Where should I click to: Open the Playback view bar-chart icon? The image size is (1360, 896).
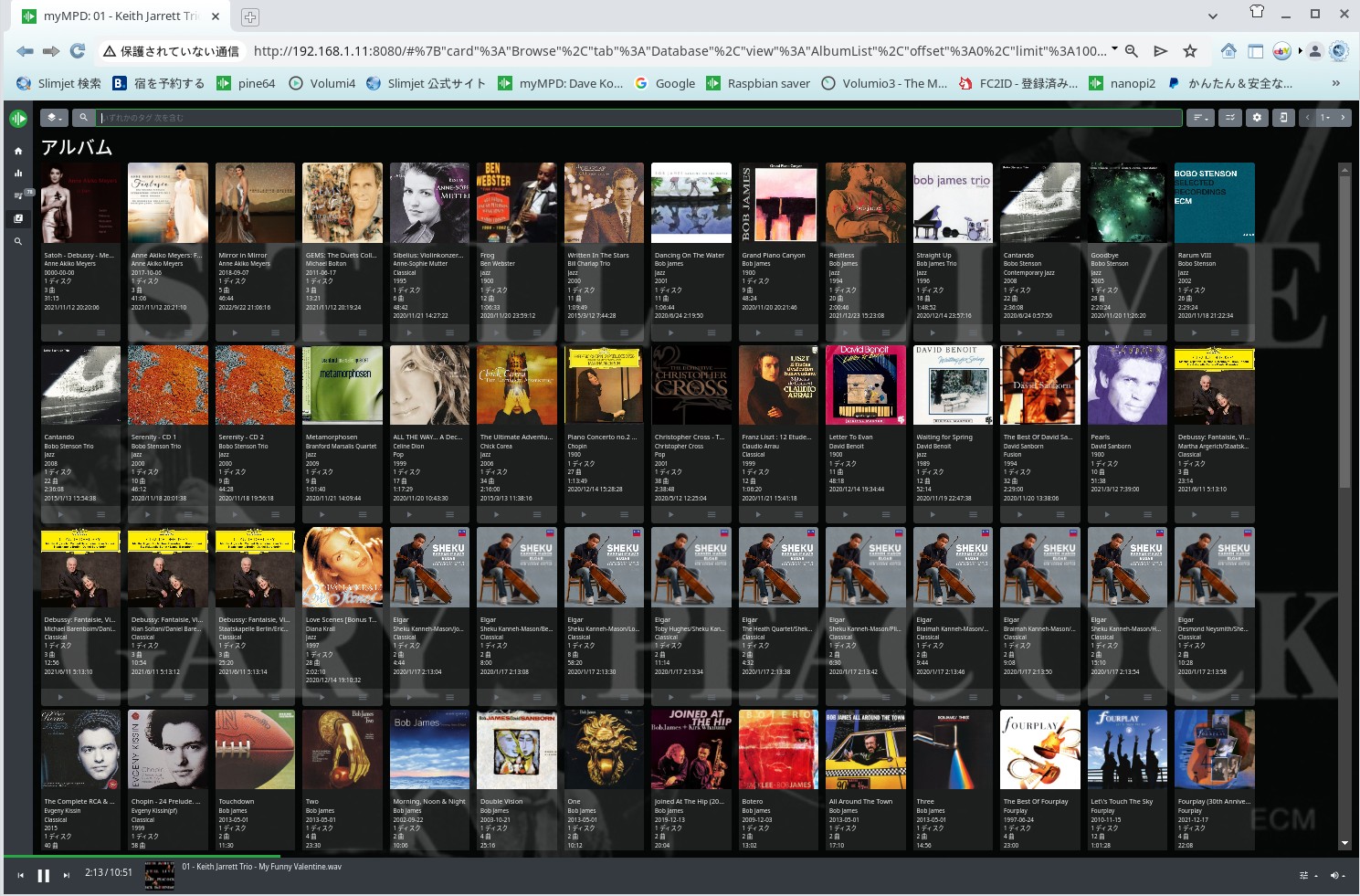coord(18,173)
